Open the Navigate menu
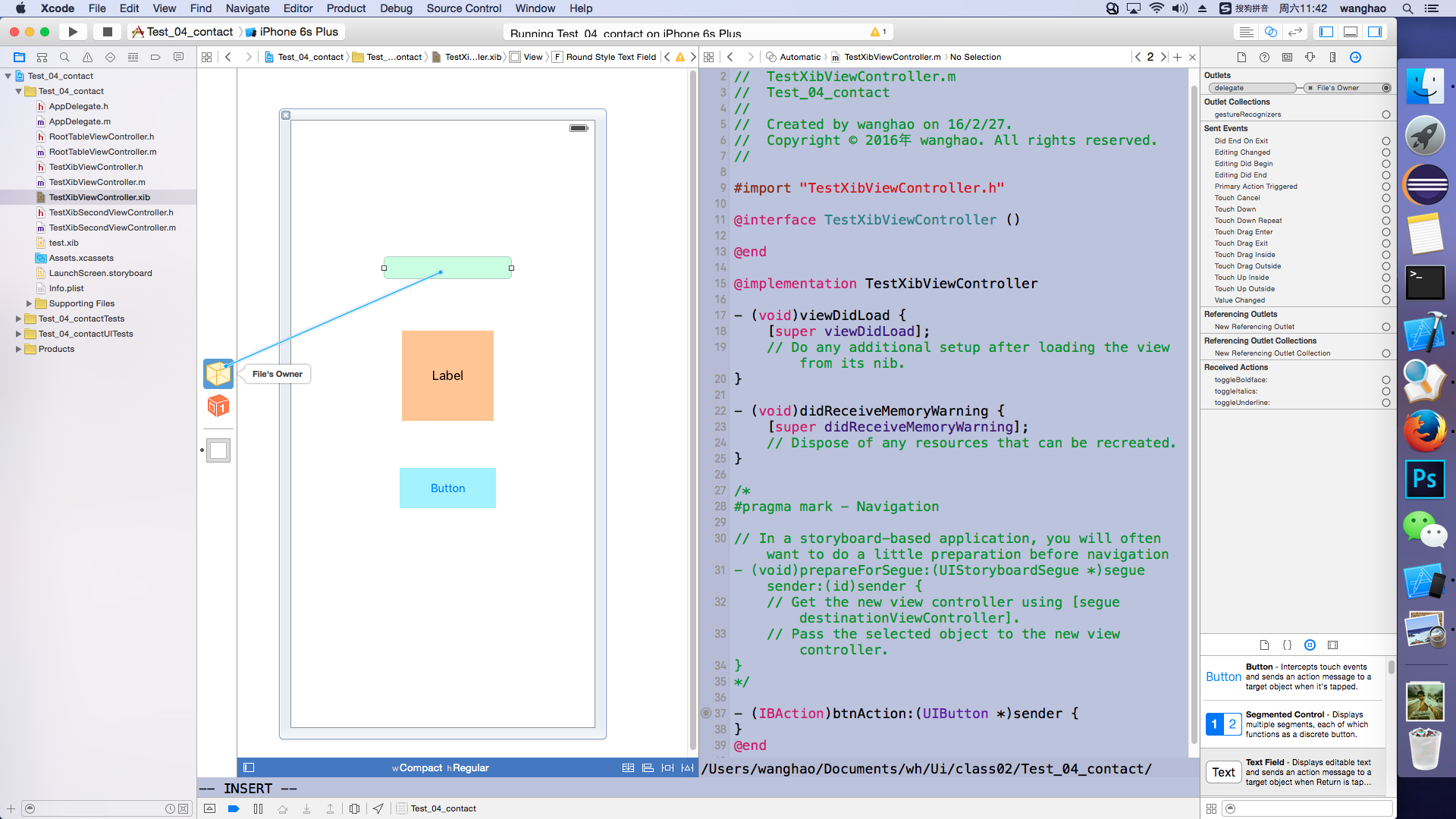The width and height of the screenshot is (1456, 819). point(247,8)
